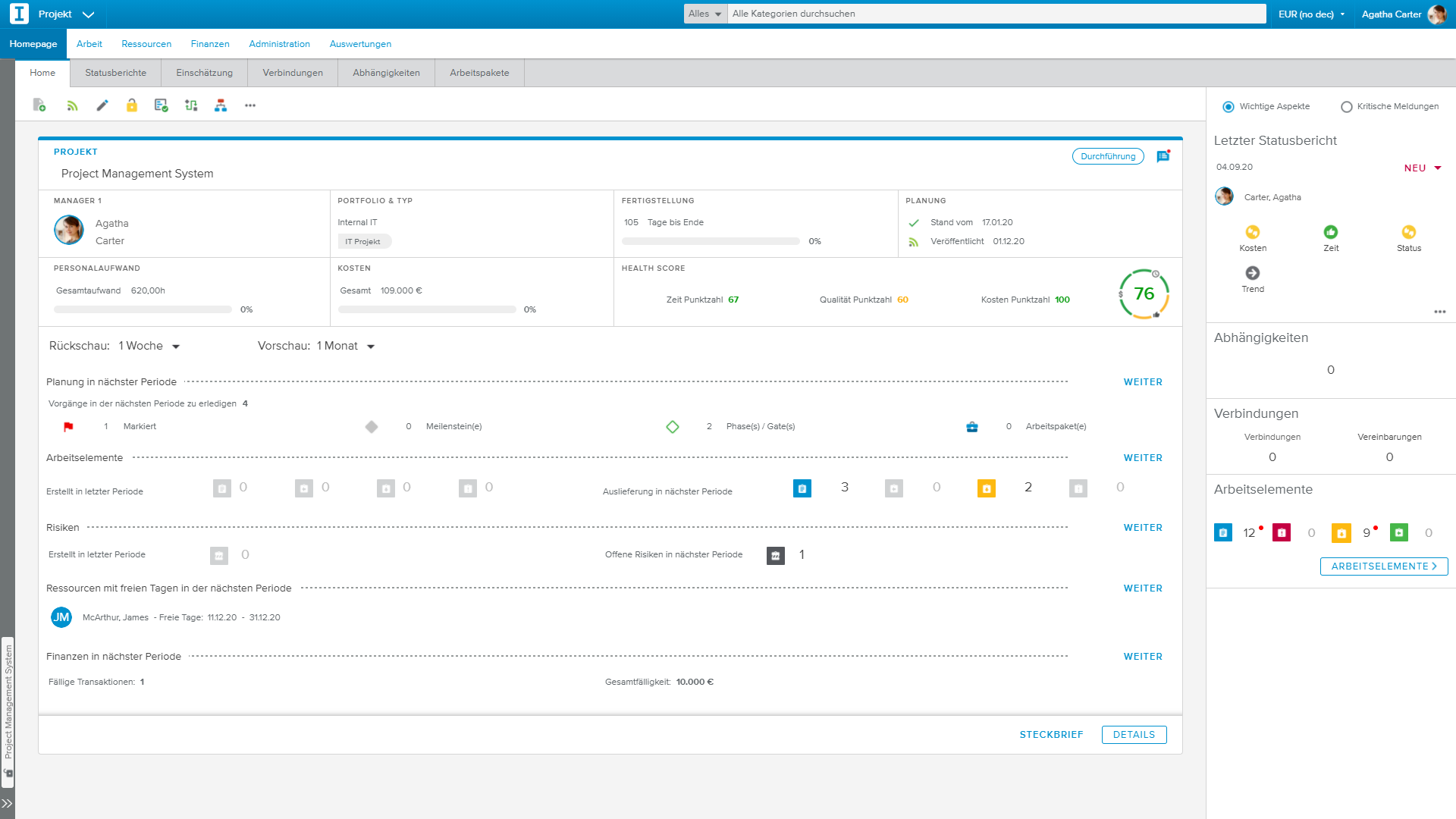Image resolution: width=1456 pixels, height=819 pixels.
Task: Select the create new document icon
Action: tap(39, 105)
